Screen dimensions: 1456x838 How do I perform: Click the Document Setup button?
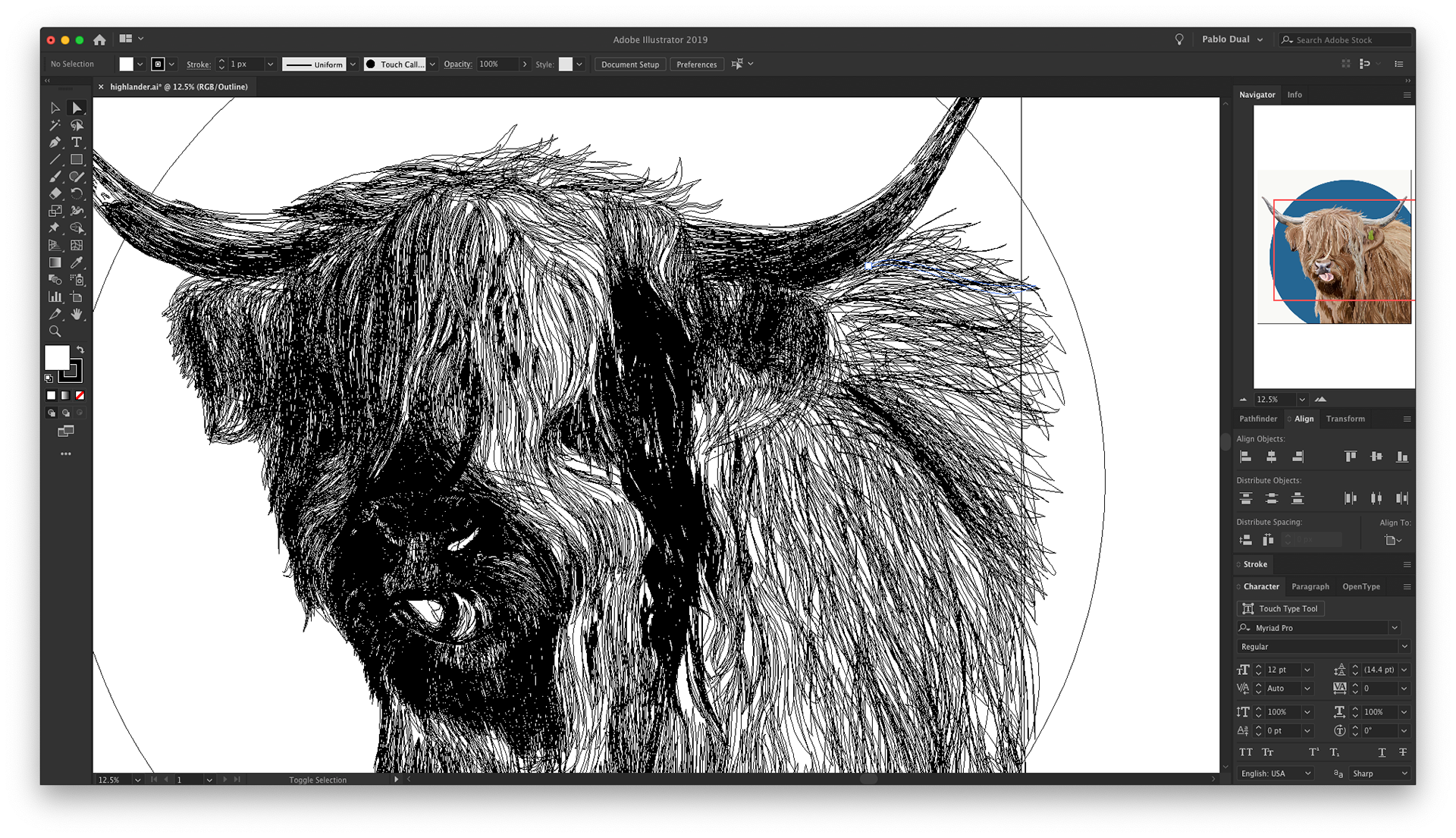(x=629, y=64)
